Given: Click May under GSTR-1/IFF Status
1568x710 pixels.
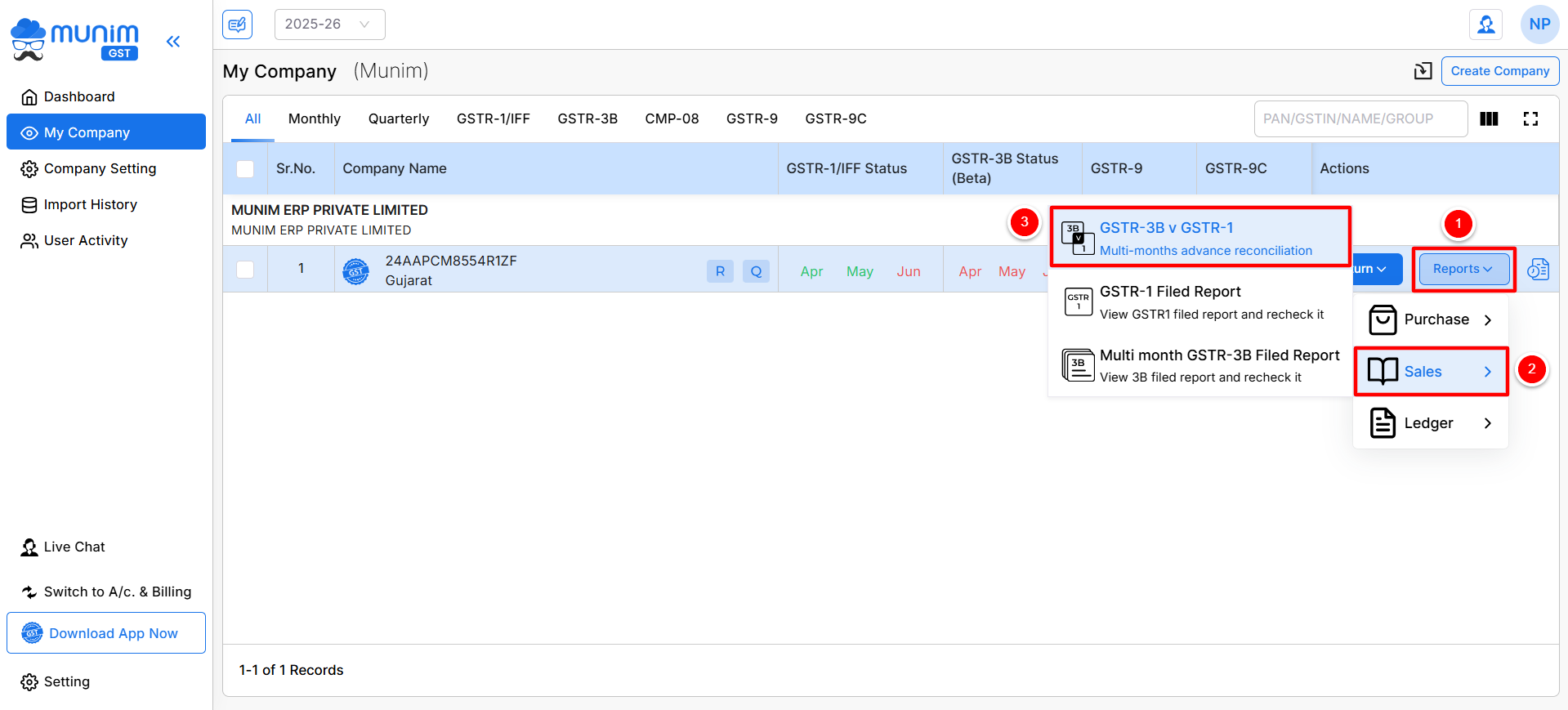Looking at the screenshot, I should click(860, 272).
